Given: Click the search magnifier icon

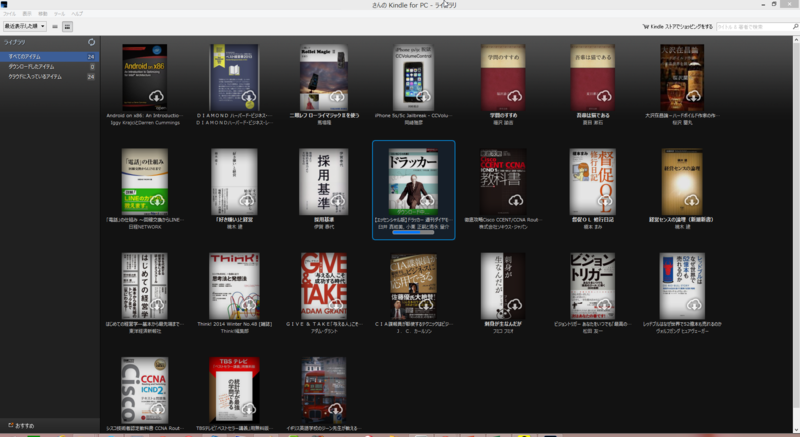Looking at the screenshot, I should tap(795, 27).
